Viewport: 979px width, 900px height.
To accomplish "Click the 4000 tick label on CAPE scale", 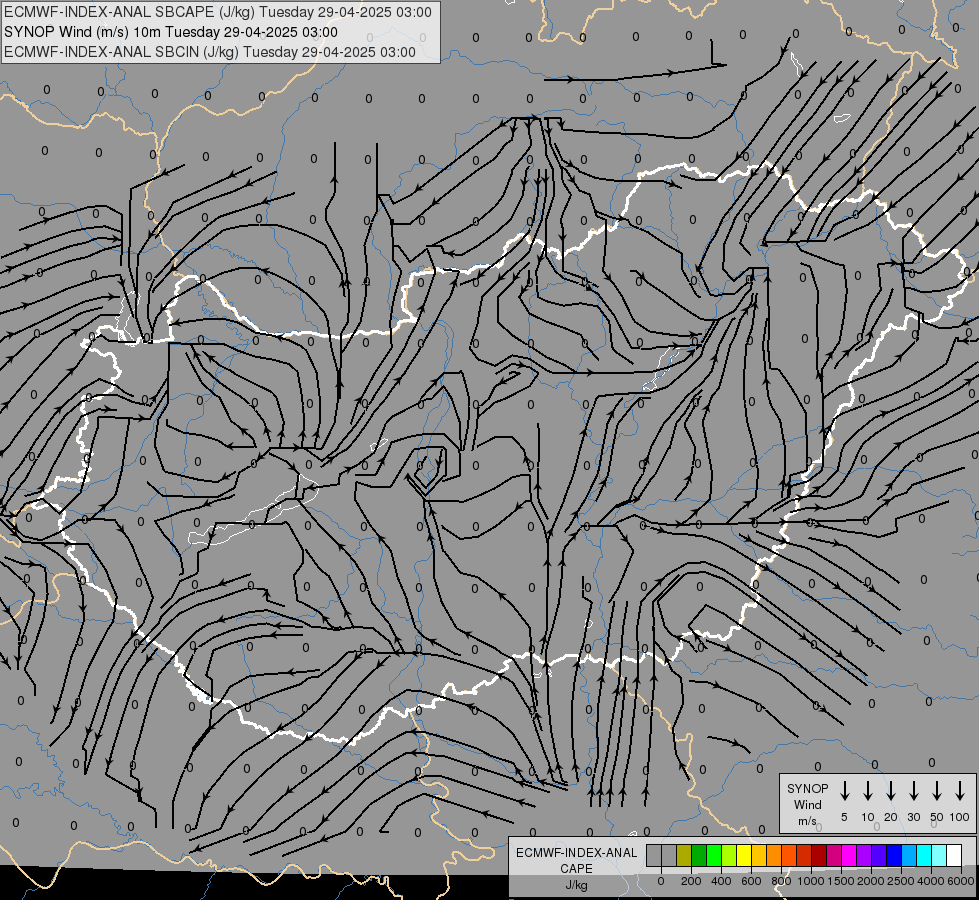I will click(931, 881).
